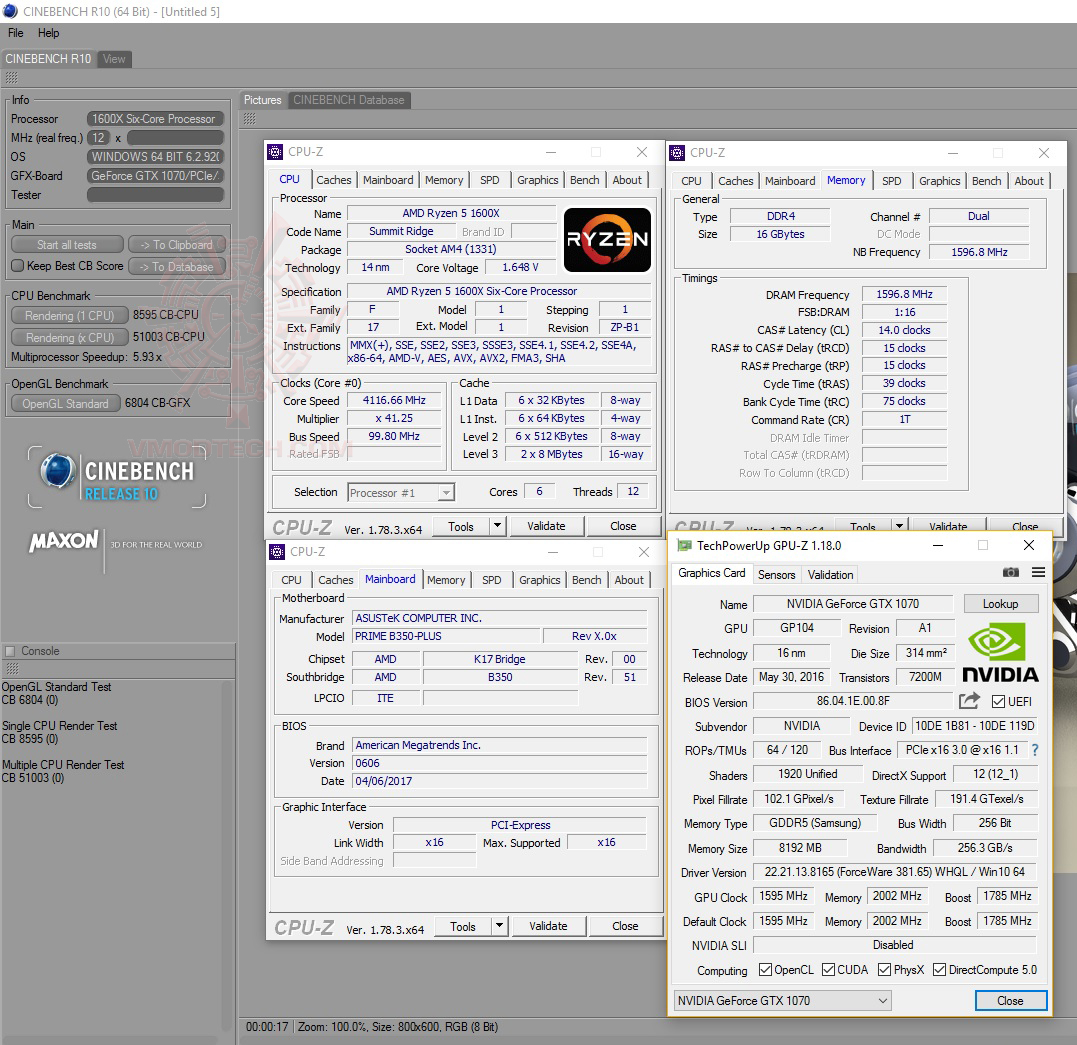The width and height of the screenshot is (1077, 1045).
Task: Click the Ryzen logo in CPU-Z
Action: tap(607, 240)
